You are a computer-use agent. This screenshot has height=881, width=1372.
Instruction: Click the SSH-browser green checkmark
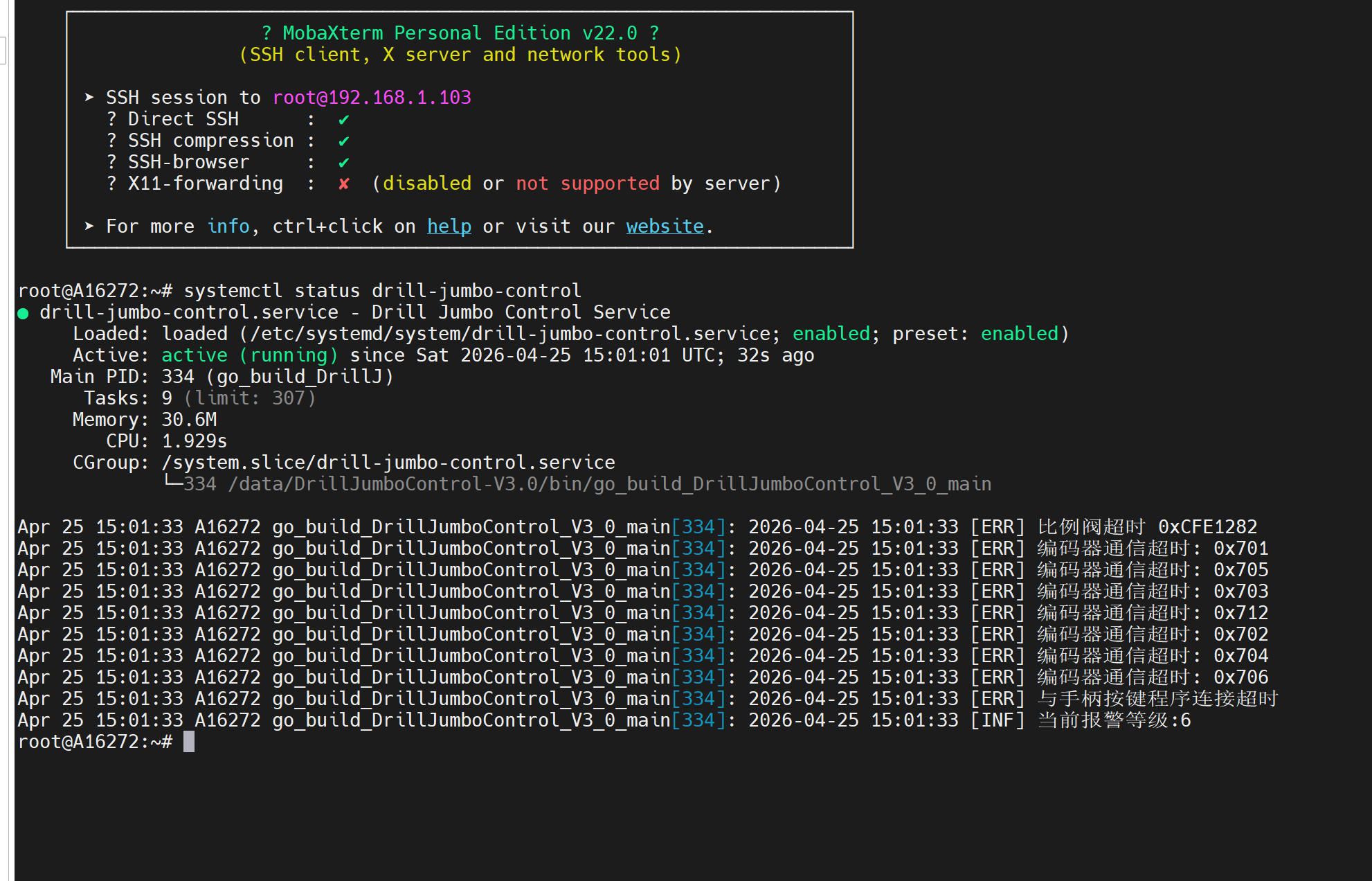343,163
